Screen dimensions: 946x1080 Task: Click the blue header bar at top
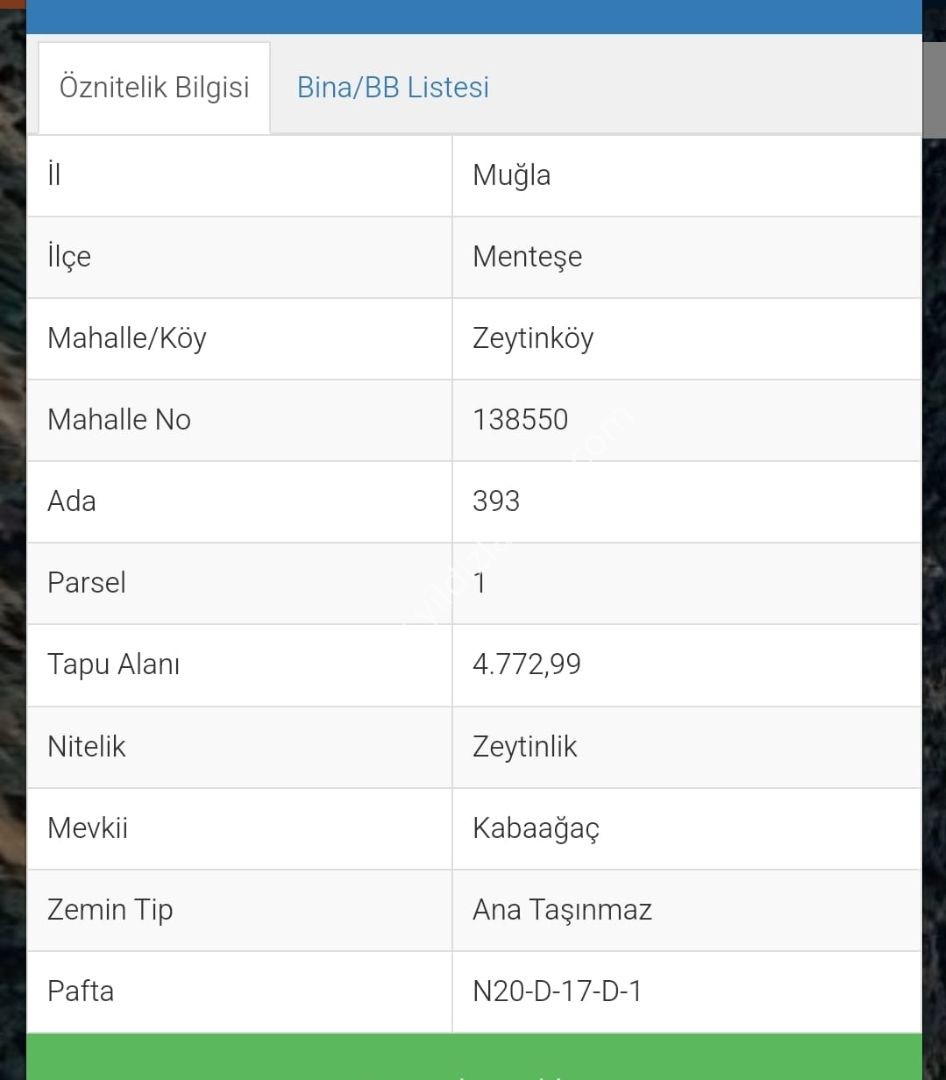point(474,17)
